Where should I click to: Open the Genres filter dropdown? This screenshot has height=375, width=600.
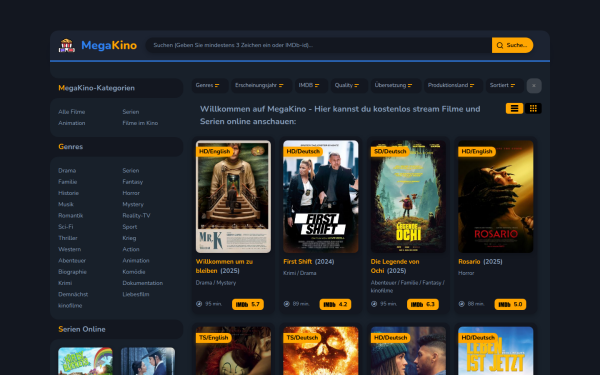(x=210, y=85)
